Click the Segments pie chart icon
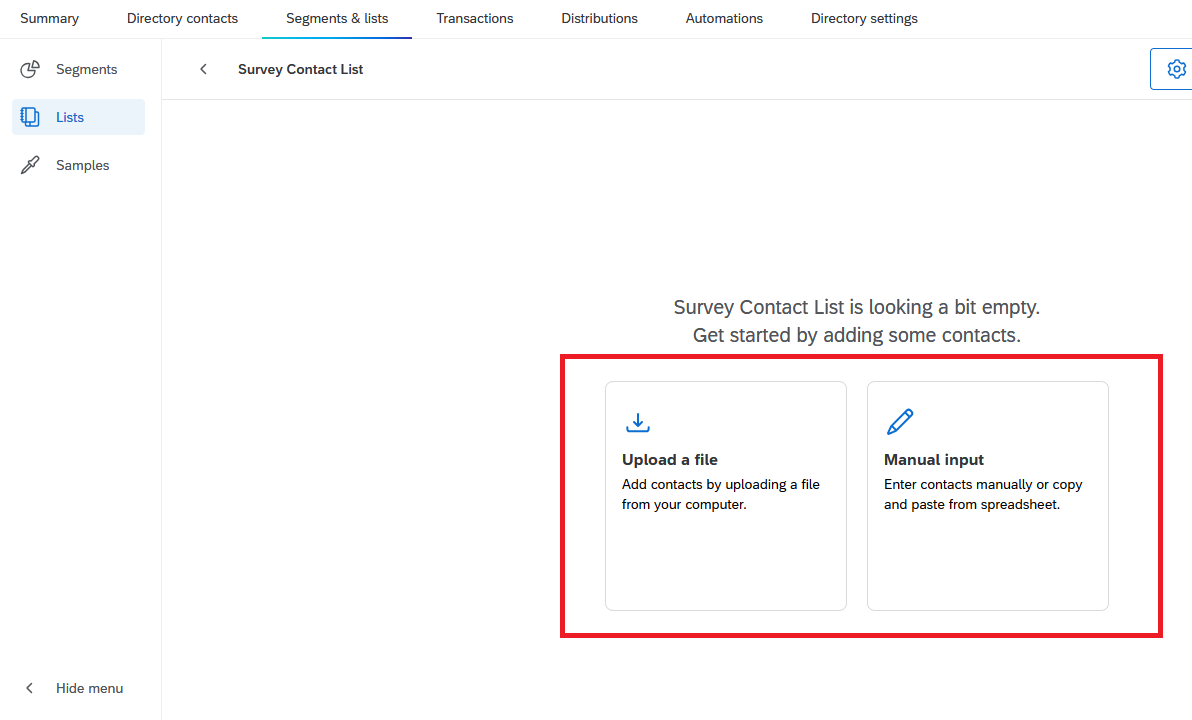This screenshot has width=1192, height=720. point(30,69)
